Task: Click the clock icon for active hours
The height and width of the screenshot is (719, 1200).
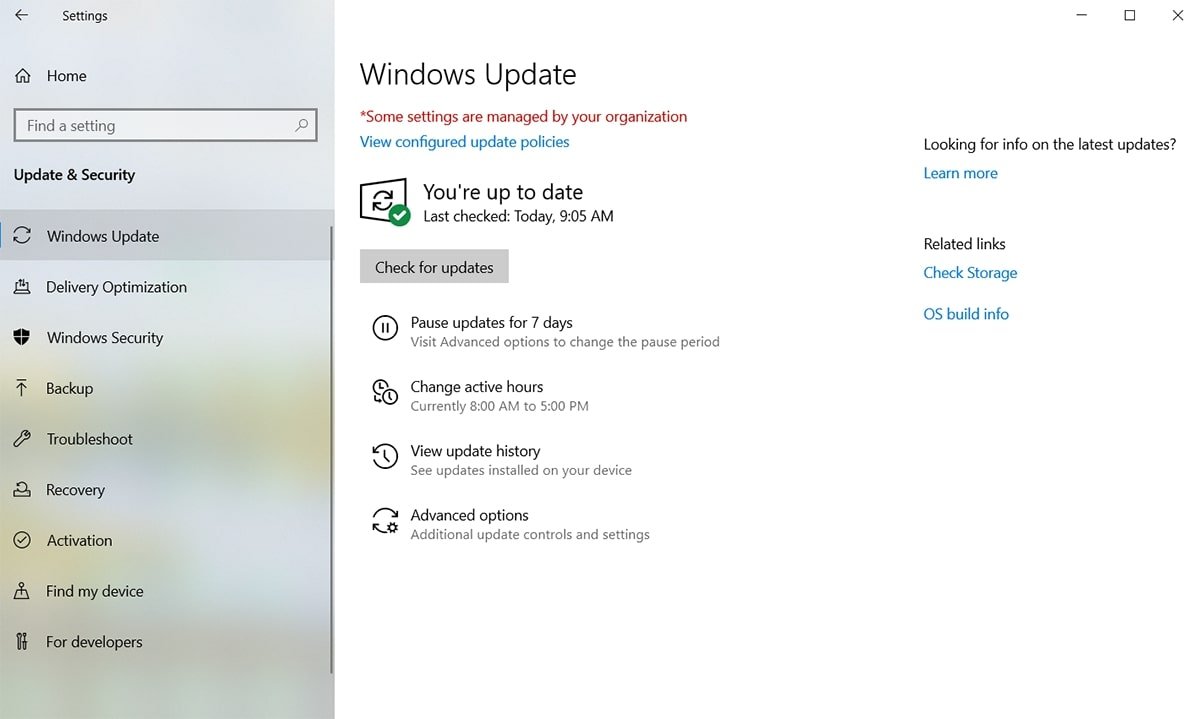Action: point(385,392)
